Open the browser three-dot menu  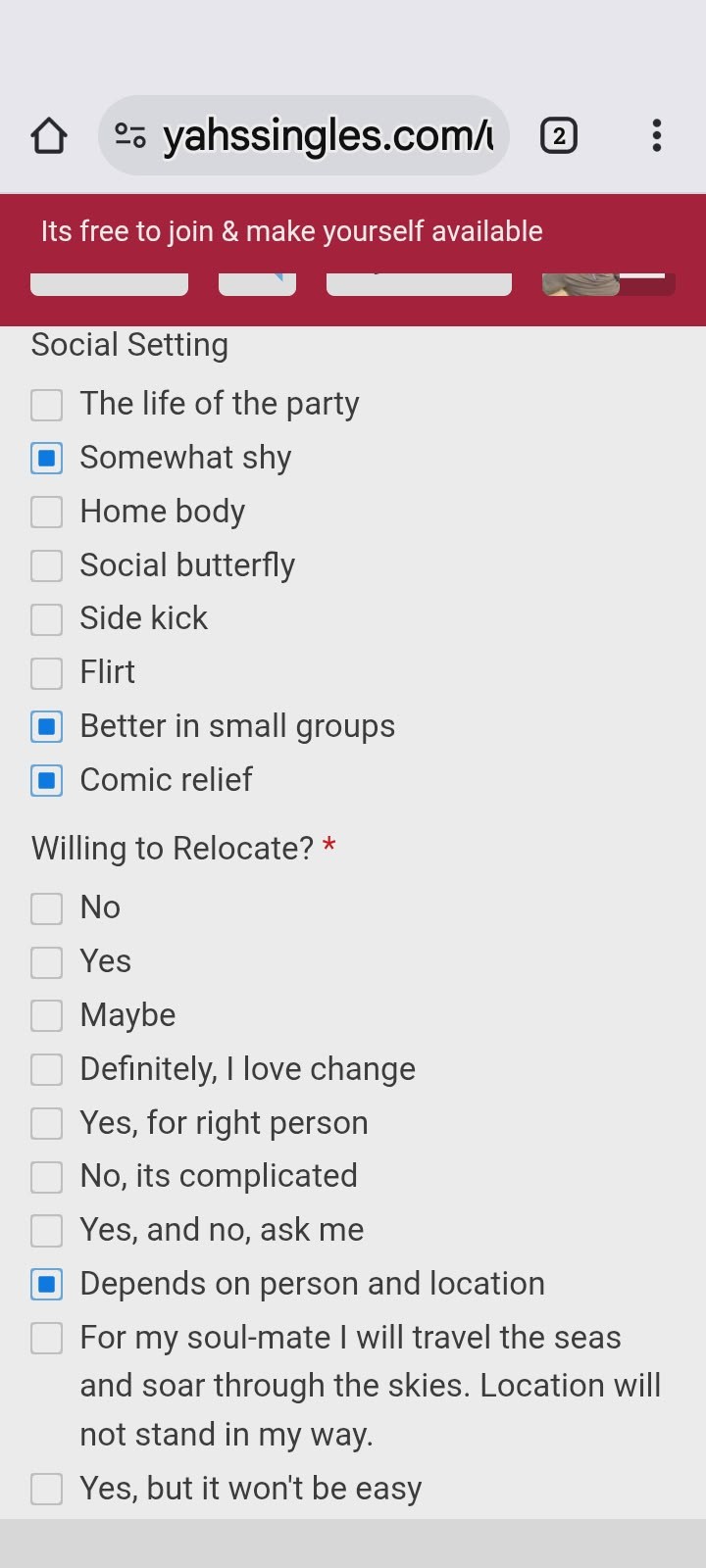(x=657, y=135)
